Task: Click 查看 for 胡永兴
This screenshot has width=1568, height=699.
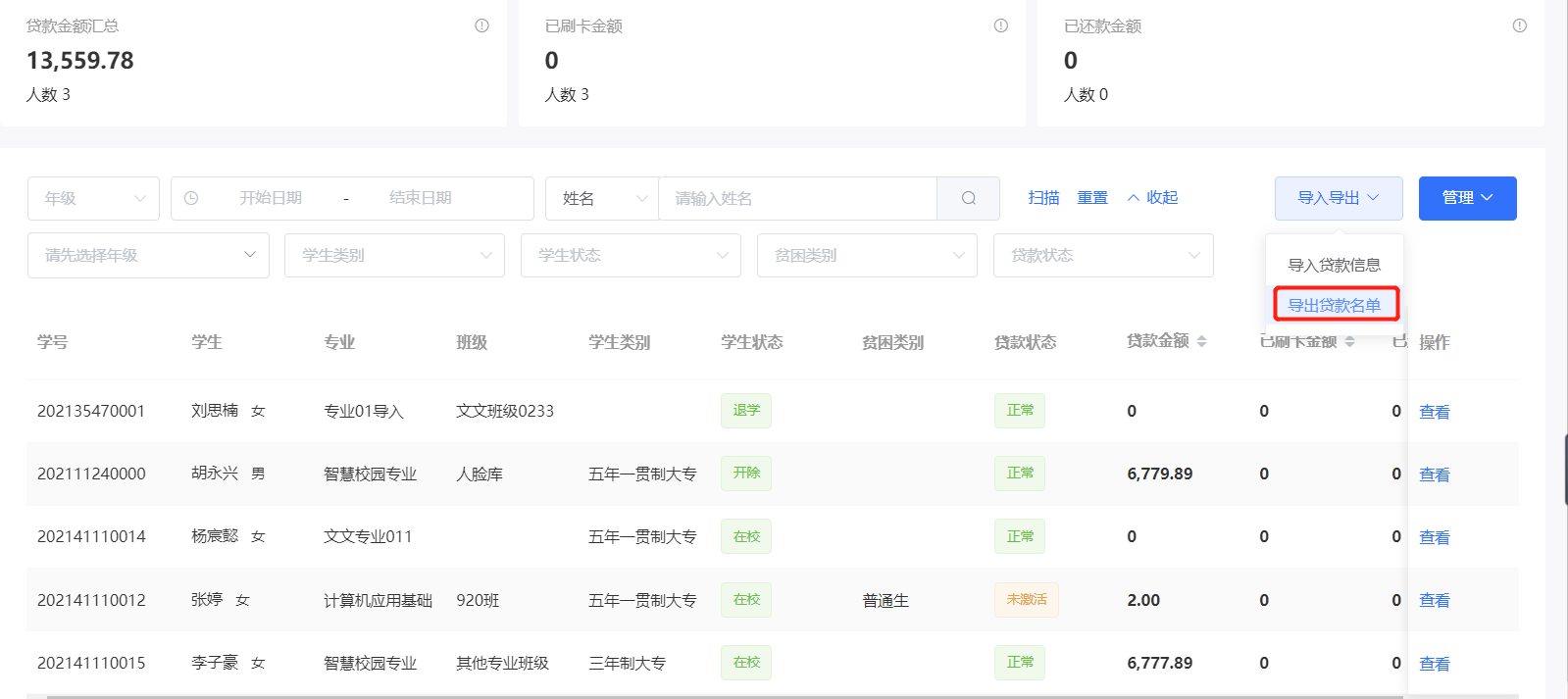Action: (1434, 474)
